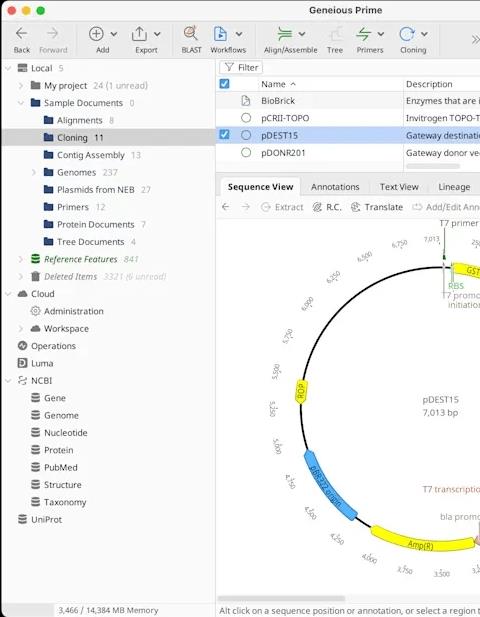Click the memory usage bar in status bar

108,610
